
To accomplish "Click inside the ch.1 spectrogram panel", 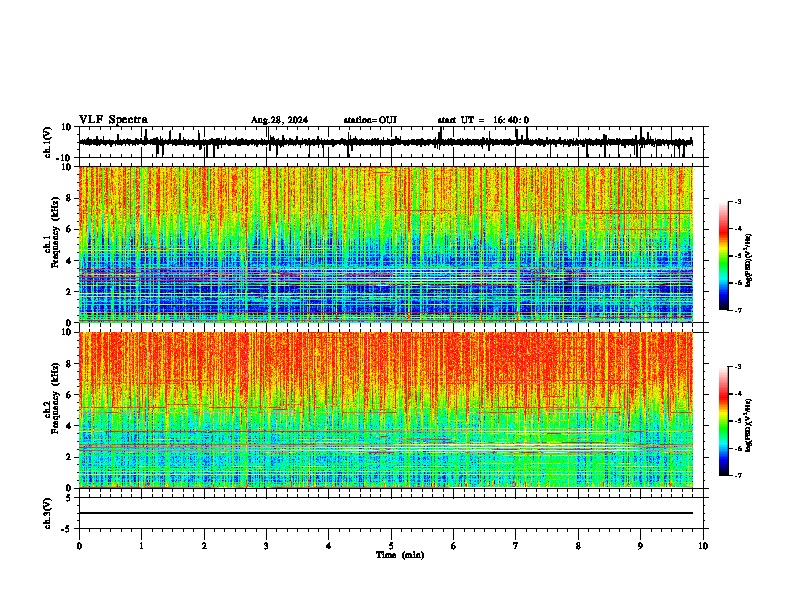I will [x=386, y=244].
